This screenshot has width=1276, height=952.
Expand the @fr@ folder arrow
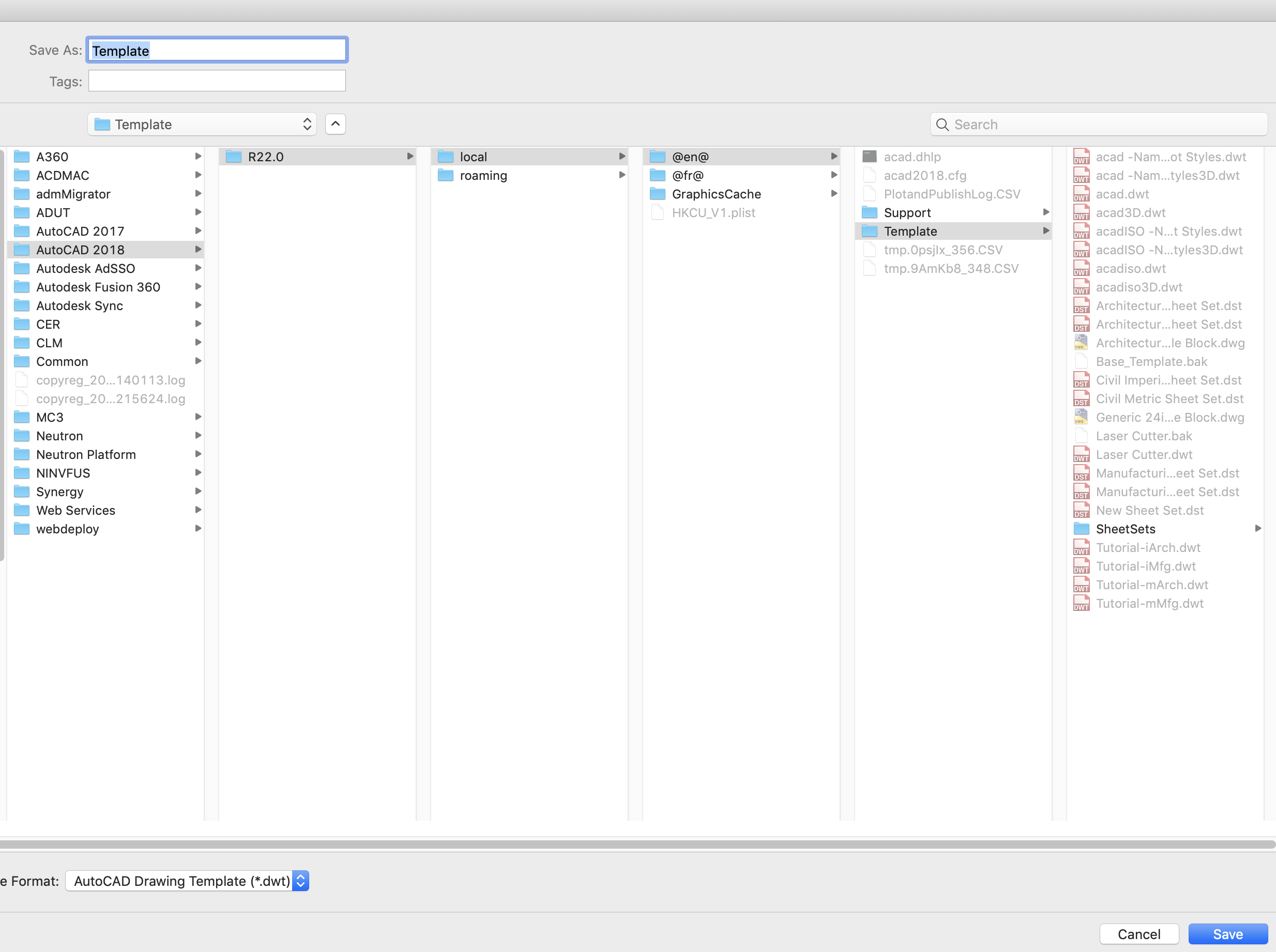[x=834, y=175]
